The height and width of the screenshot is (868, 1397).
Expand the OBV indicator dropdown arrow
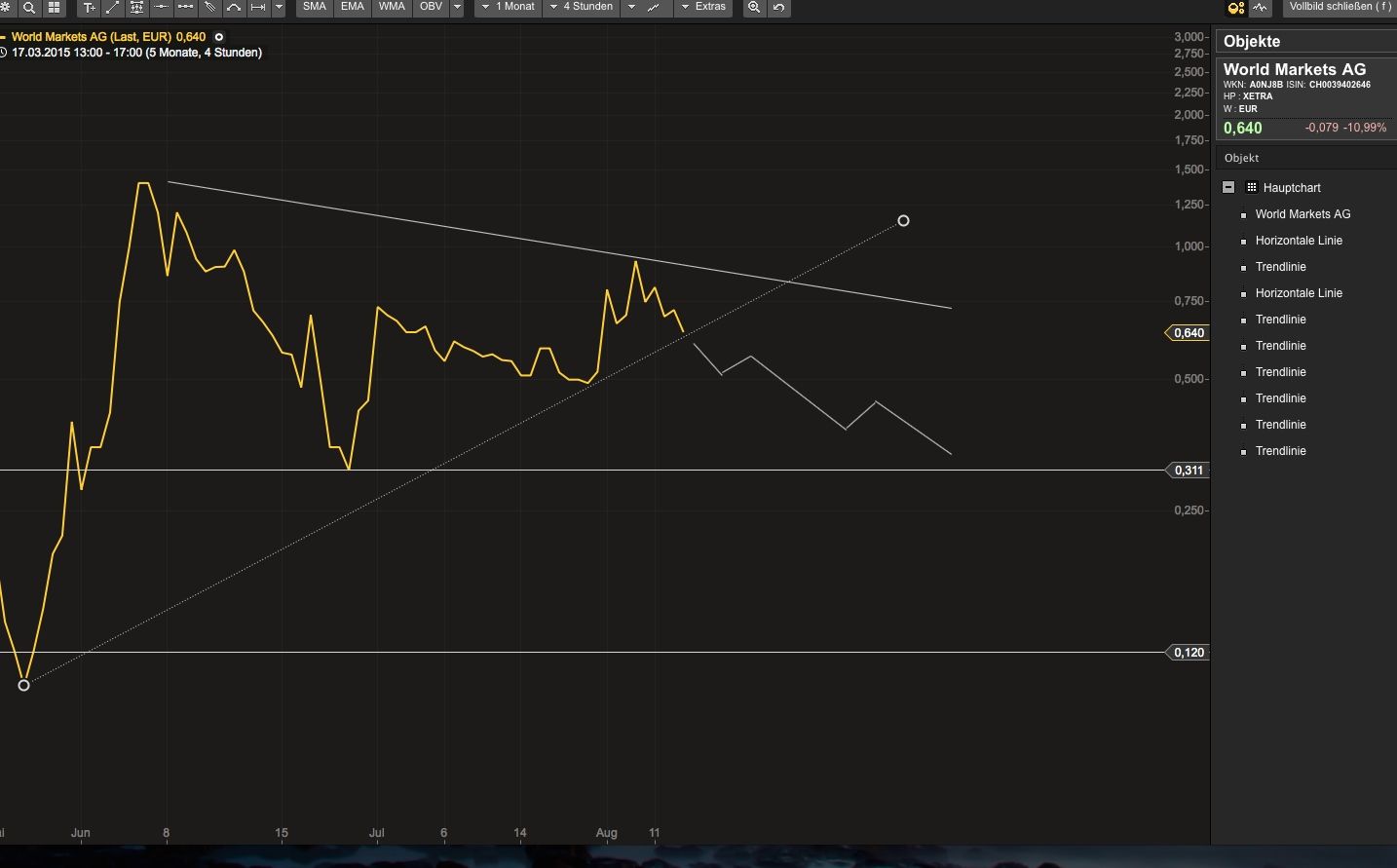pyautogui.click(x=456, y=7)
